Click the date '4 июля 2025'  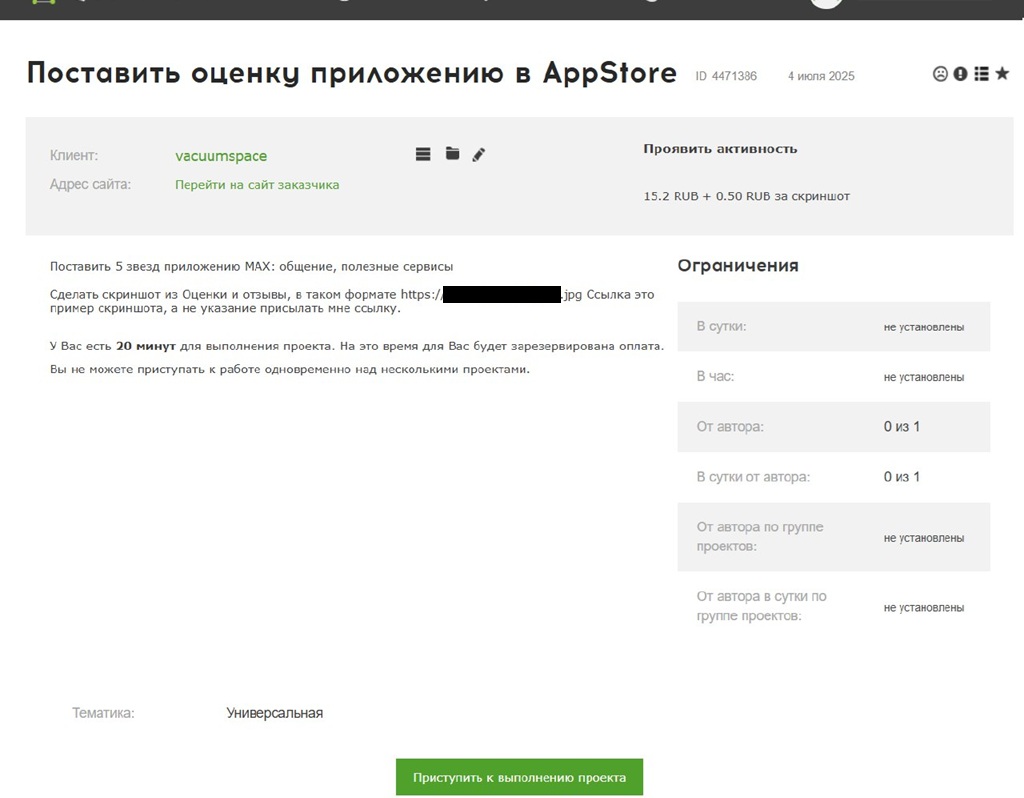(x=821, y=76)
